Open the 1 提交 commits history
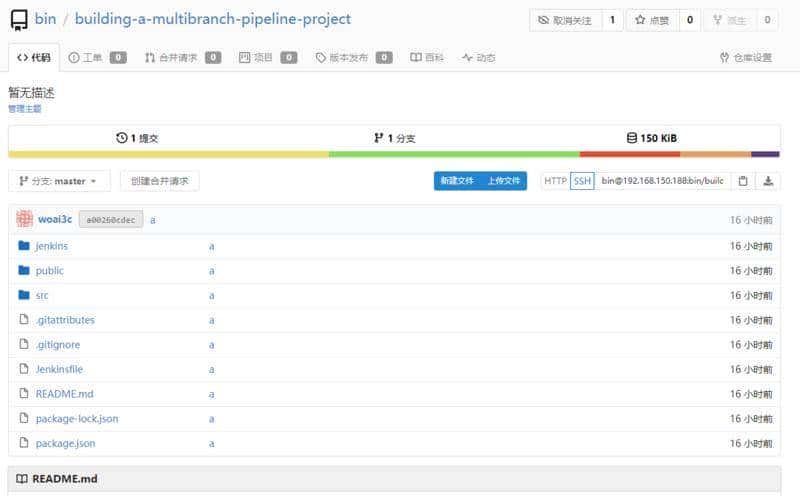The height and width of the screenshot is (496, 800). 137,138
